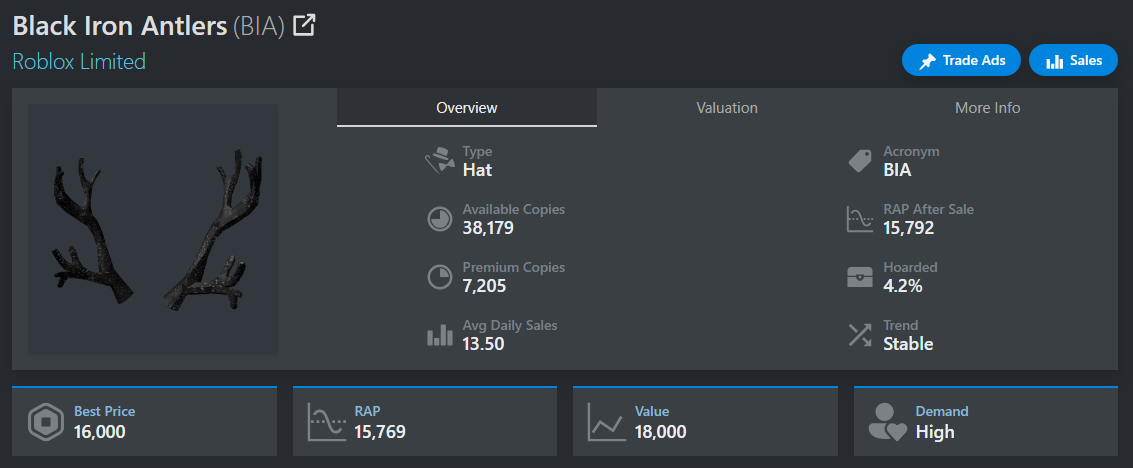Click the Trend label
Screen dimensions: 1133x468
(900, 325)
